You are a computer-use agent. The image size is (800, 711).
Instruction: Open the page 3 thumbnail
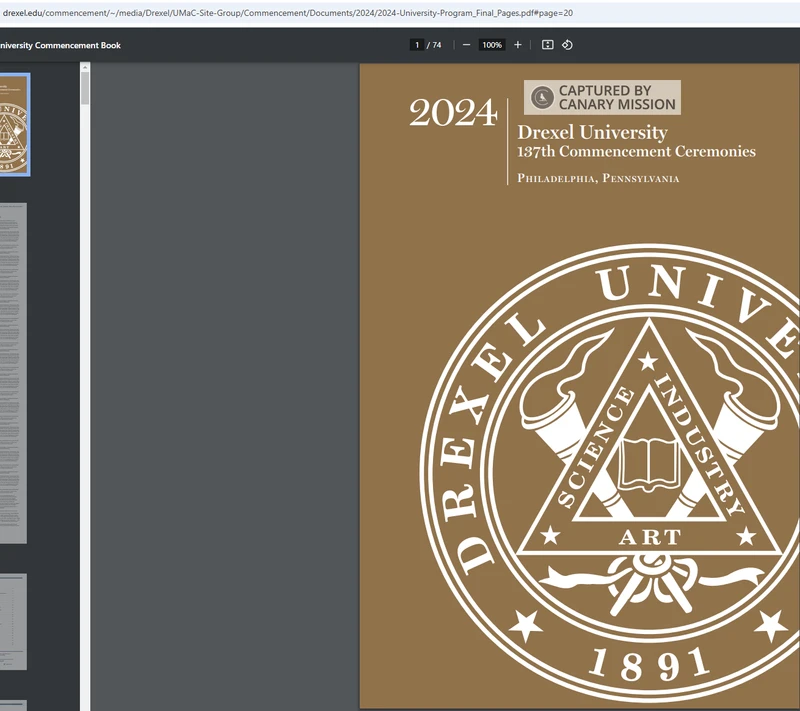click(13, 622)
